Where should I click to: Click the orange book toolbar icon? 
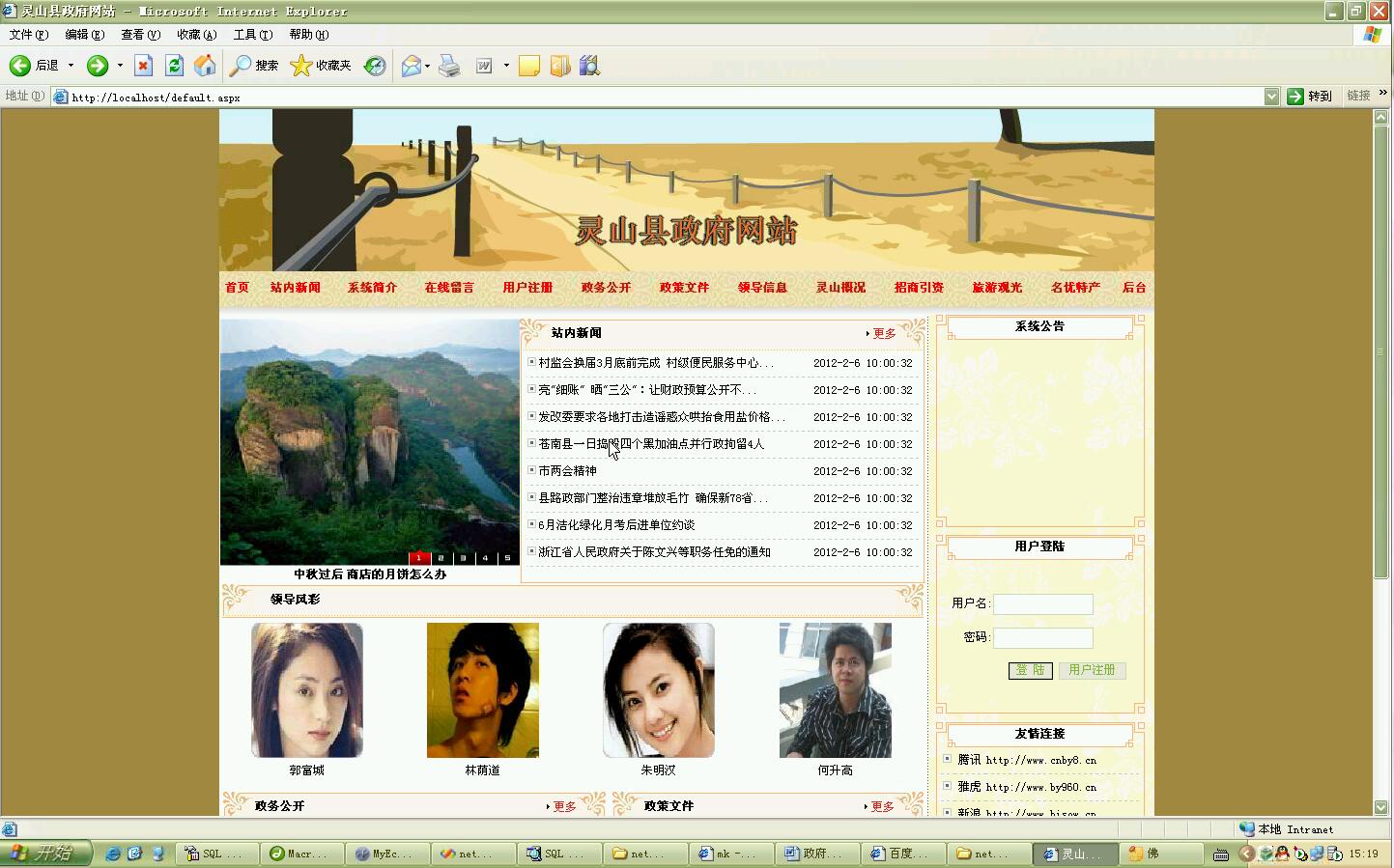coord(560,66)
